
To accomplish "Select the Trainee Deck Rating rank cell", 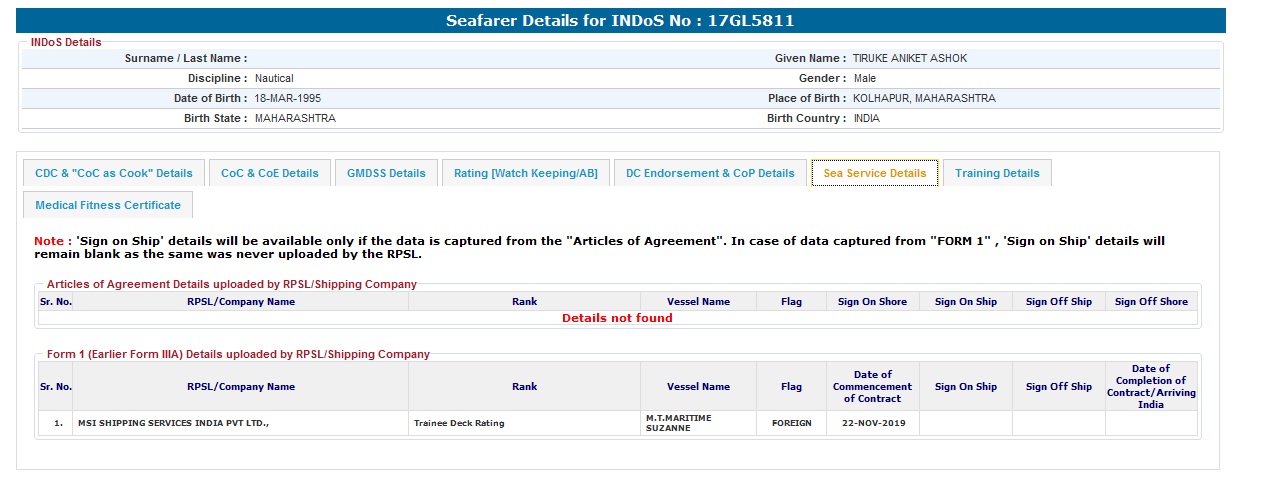I will (x=459, y=423).
